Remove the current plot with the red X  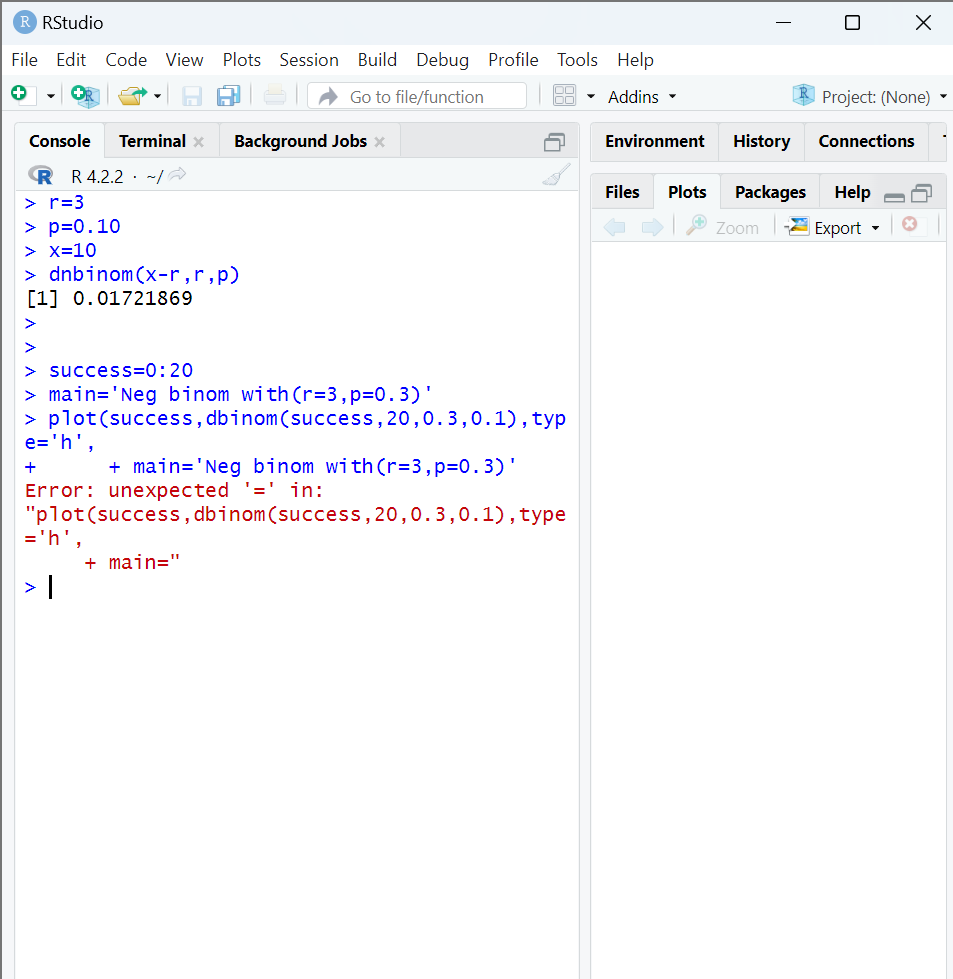908,224
